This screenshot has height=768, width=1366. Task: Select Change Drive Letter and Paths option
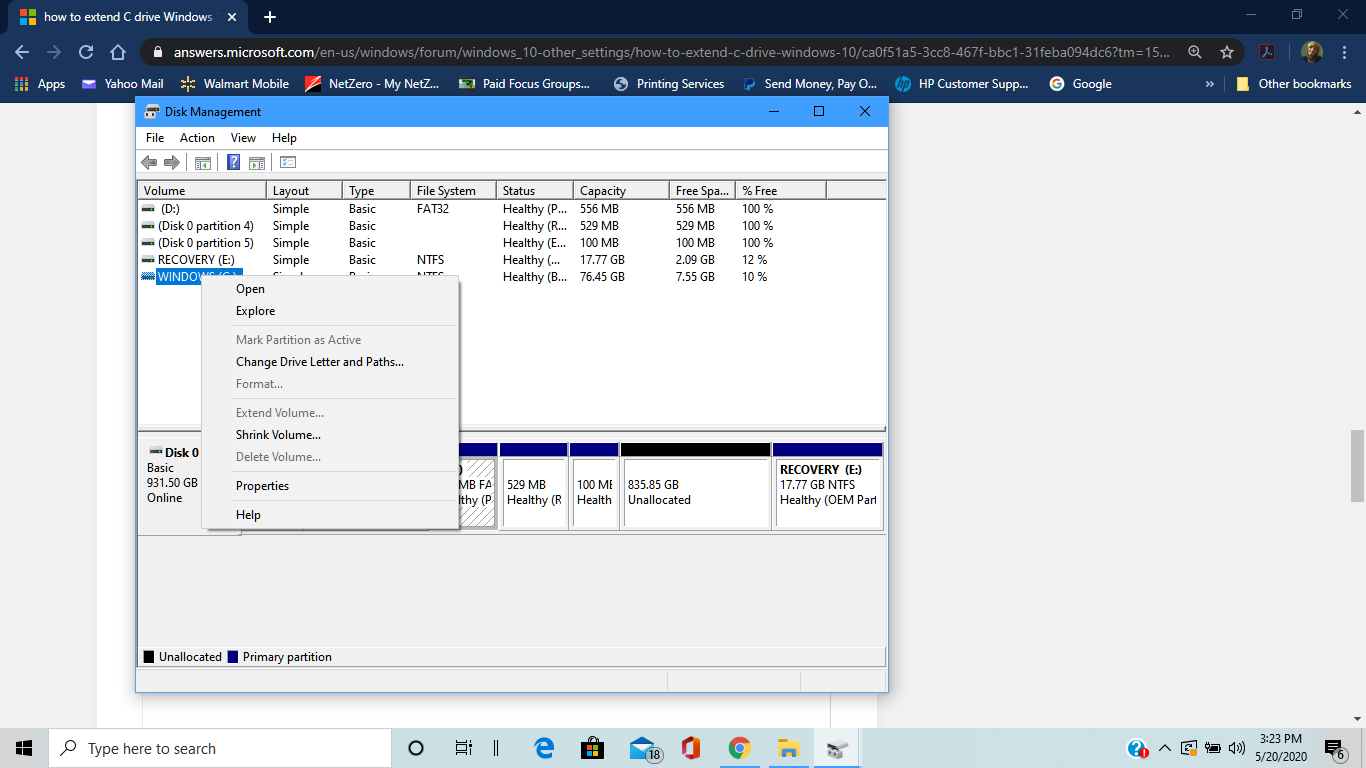pyautogui.click(x=320, y=362)
